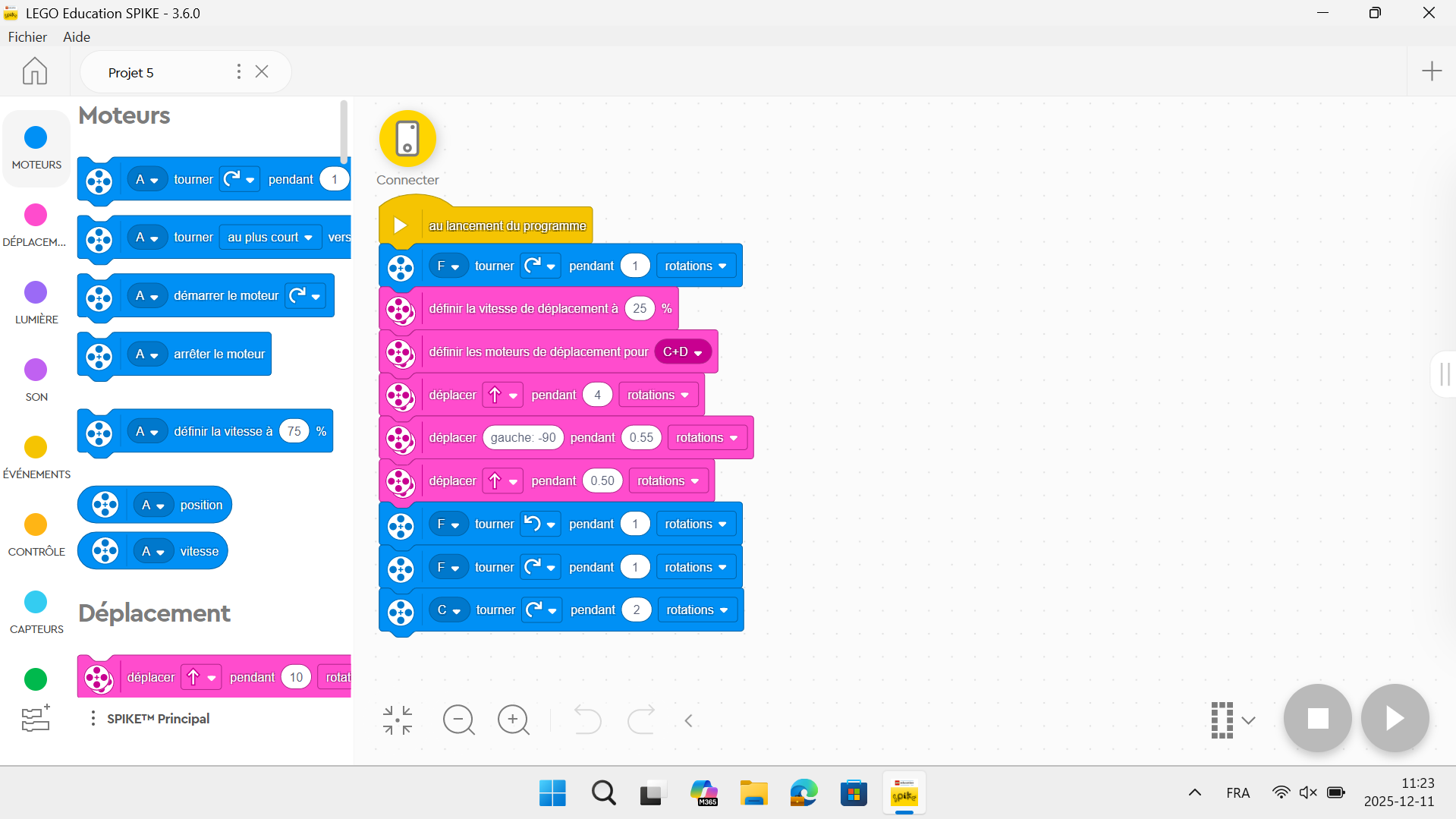Open block extensions icon in sidebar
This screenshot has width=1456, height=819.
click(x=36, y=718)
